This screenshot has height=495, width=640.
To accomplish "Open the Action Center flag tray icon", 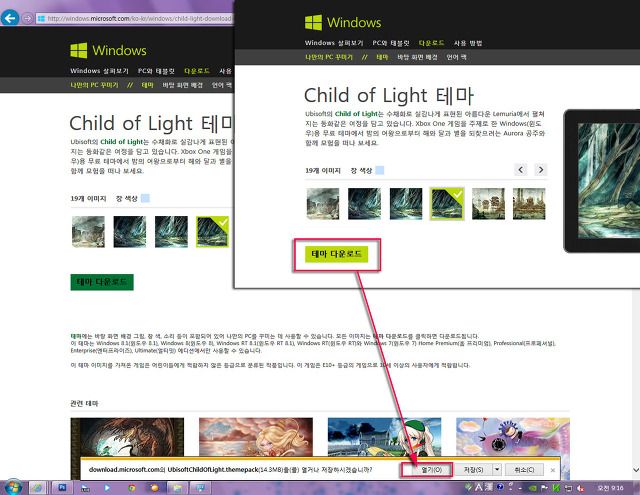I will (544, 488).
